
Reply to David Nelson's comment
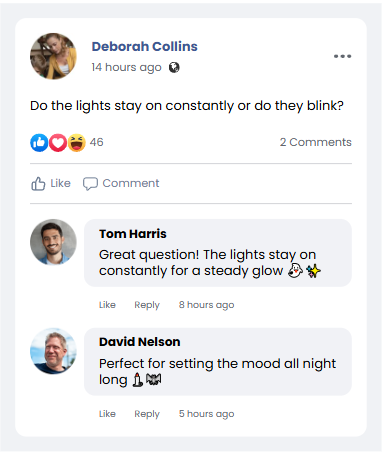tap(147, 414)
